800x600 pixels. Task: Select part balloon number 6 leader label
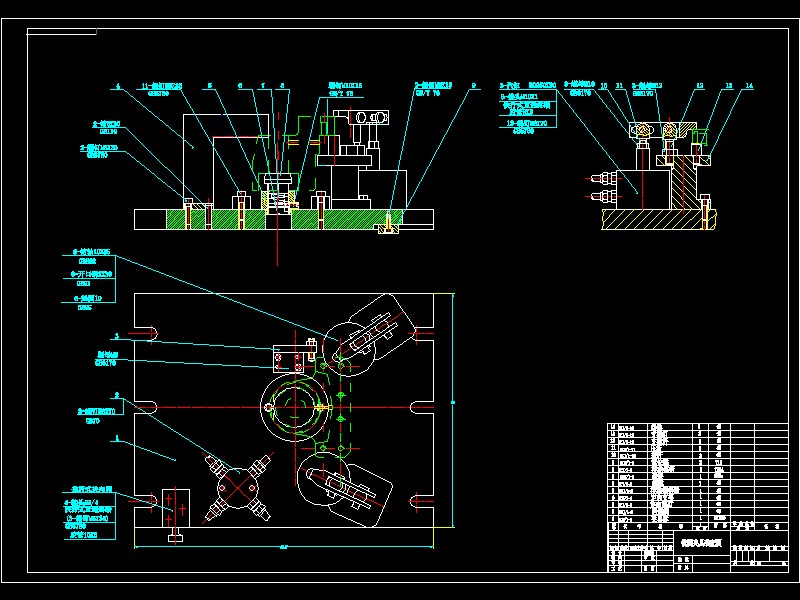tap(240, 86)
